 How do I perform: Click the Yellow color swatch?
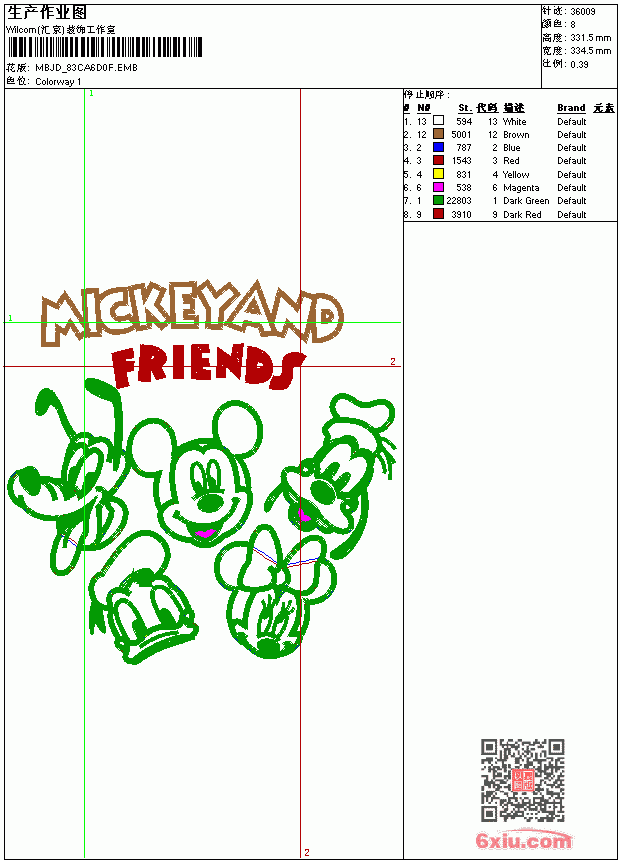[438, 174]
